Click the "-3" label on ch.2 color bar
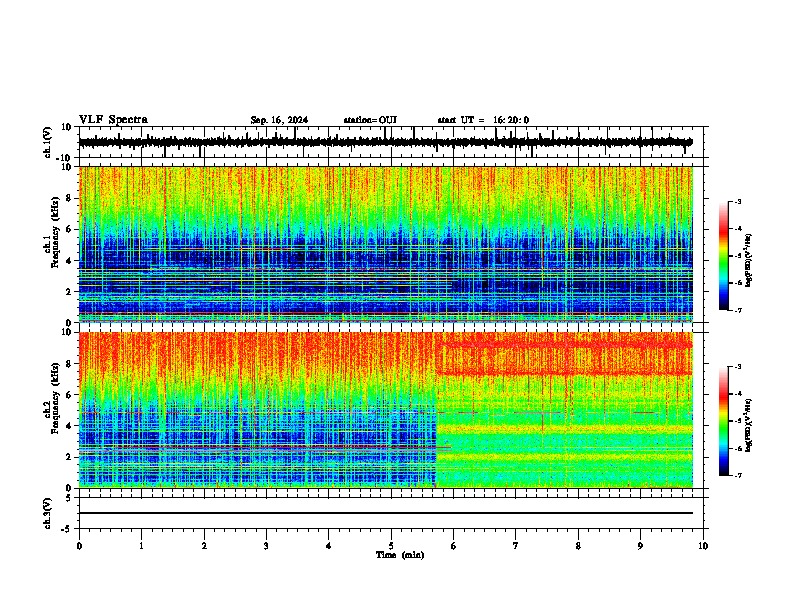Screen dimensions: 792x612 pyautogui.click(x=737, y=367)
